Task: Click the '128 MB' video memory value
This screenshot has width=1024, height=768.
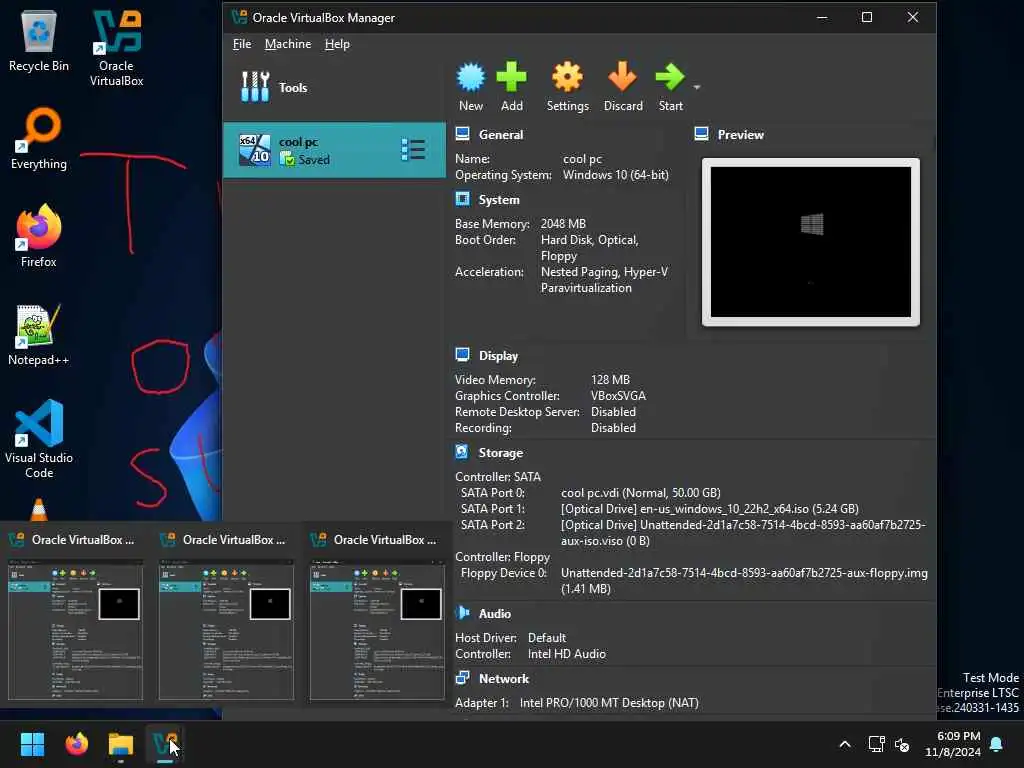Action: tap(610, 380)
